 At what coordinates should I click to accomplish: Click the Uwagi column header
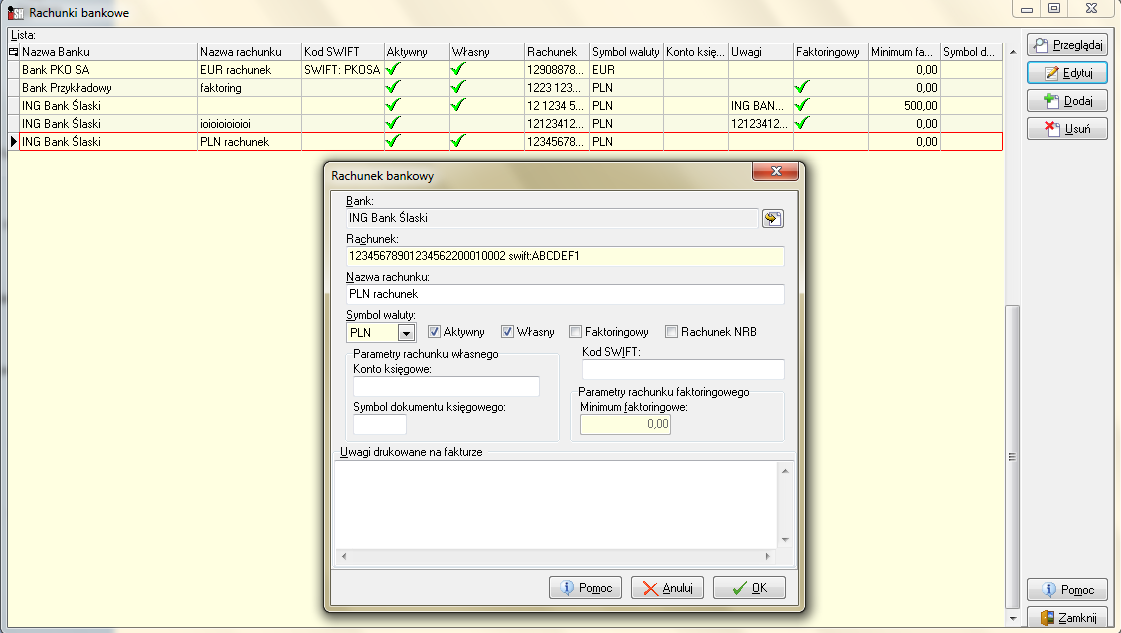[761, 51]
